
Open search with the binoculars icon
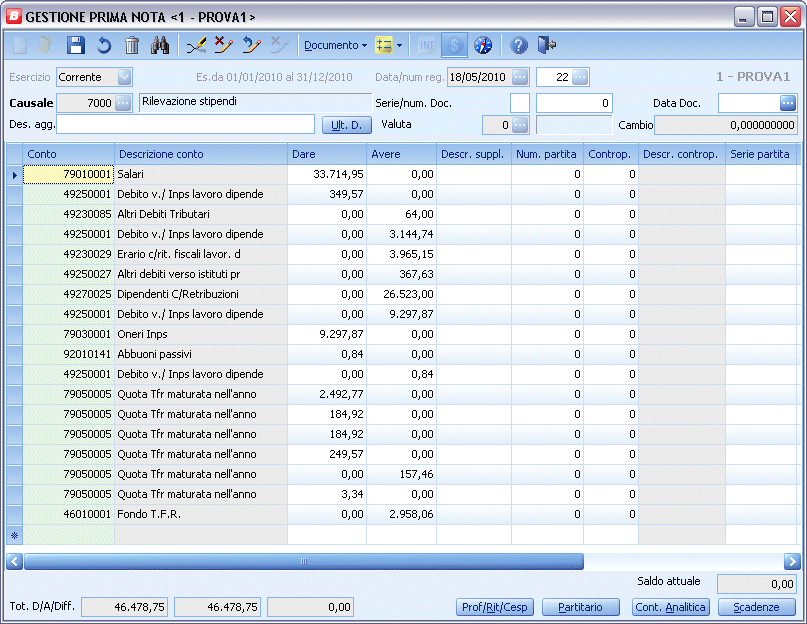tap(160, 45)
